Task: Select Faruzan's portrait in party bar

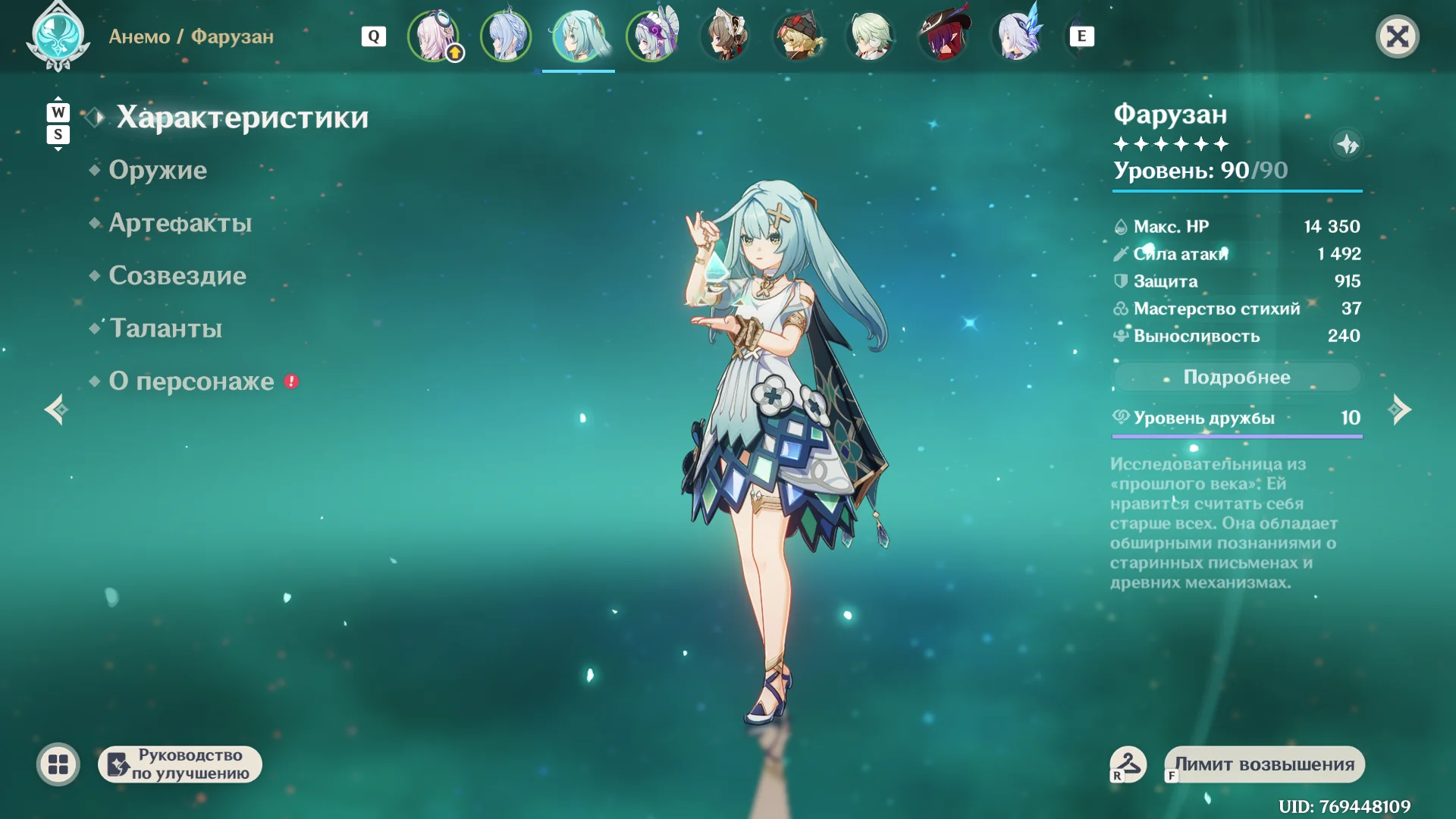Action: pos(579,36)
